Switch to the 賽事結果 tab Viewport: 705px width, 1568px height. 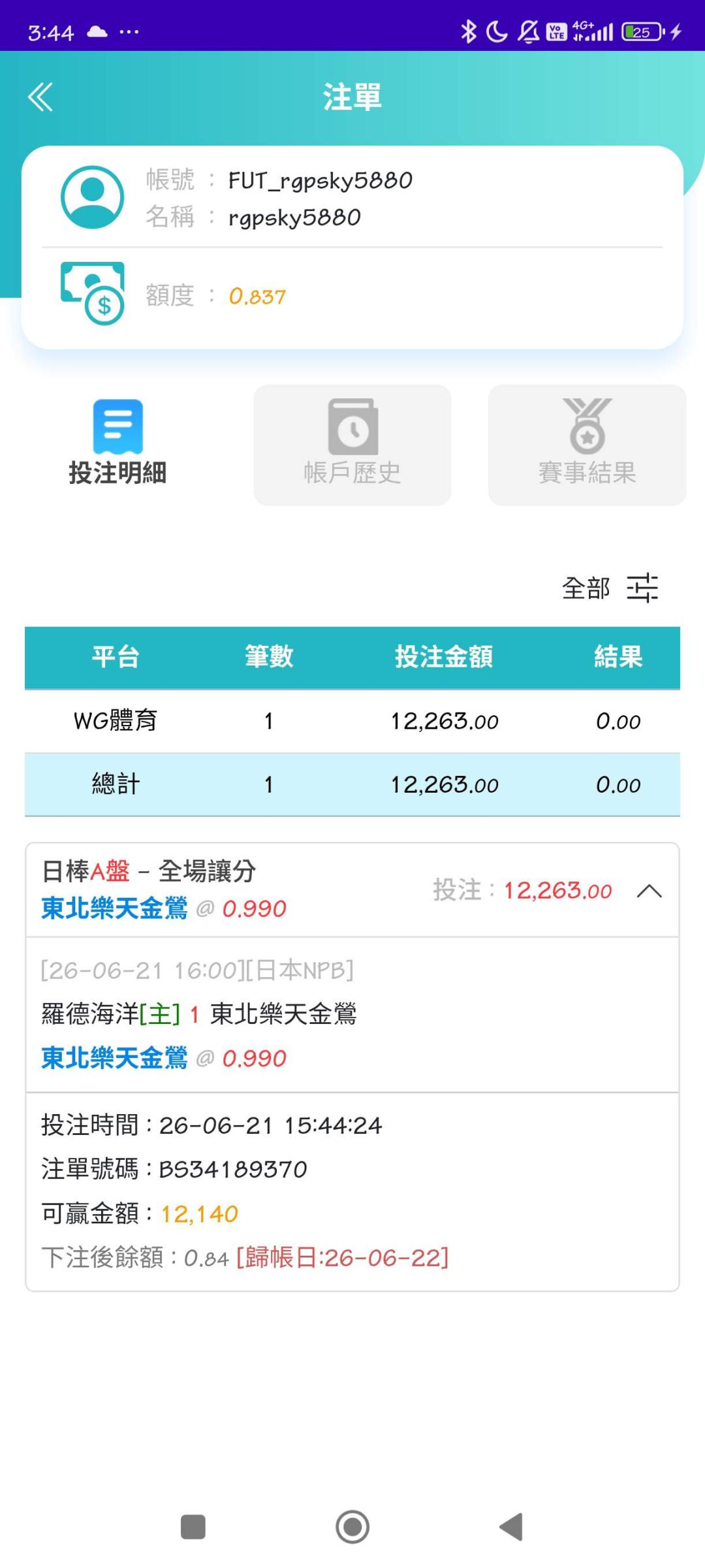tap(587, 445)
